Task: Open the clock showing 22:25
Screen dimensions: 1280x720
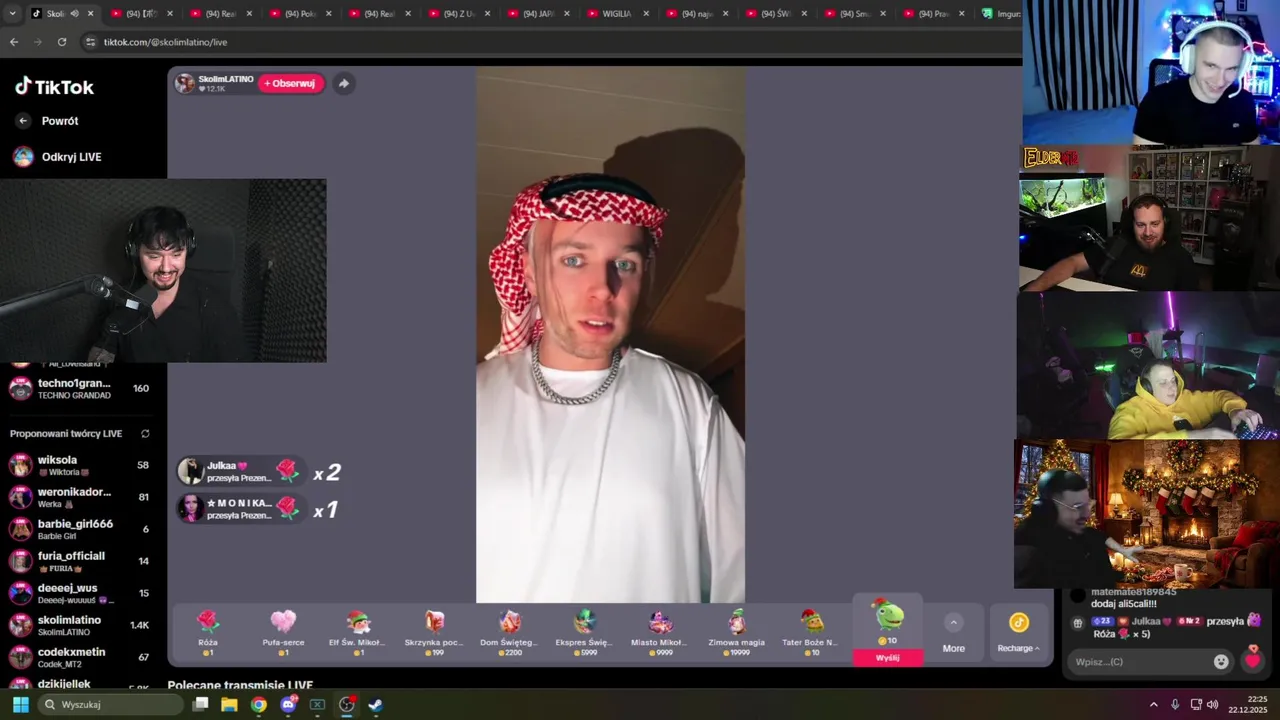Action: [1248, 705]
